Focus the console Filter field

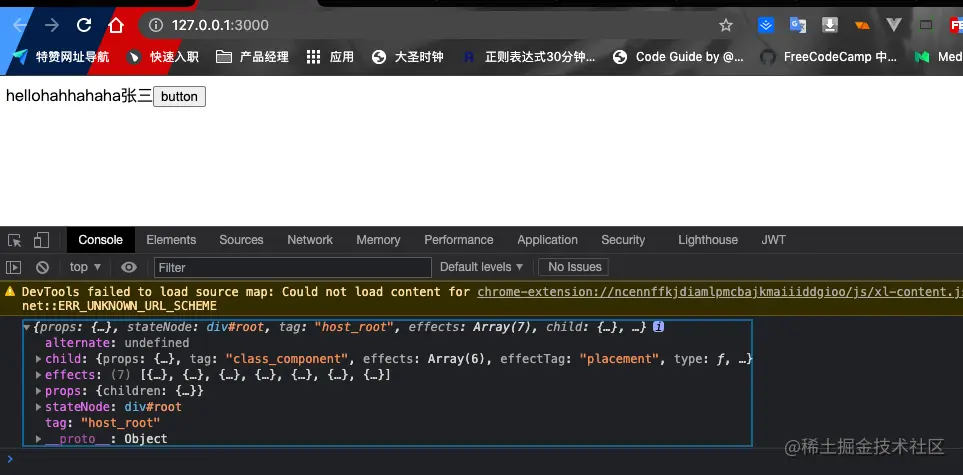[x=293, y=268]
